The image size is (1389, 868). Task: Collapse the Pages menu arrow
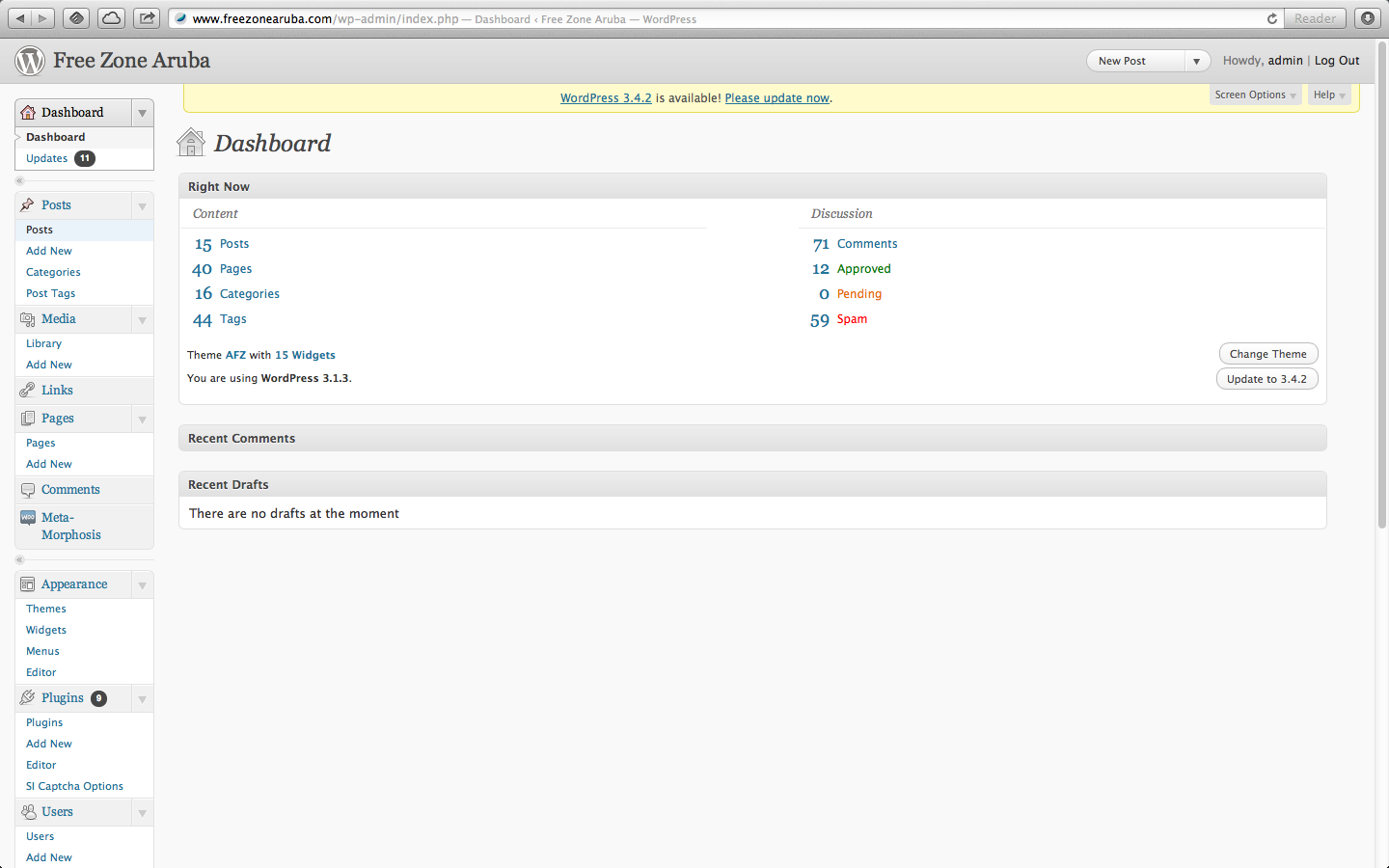coord(143,419)
